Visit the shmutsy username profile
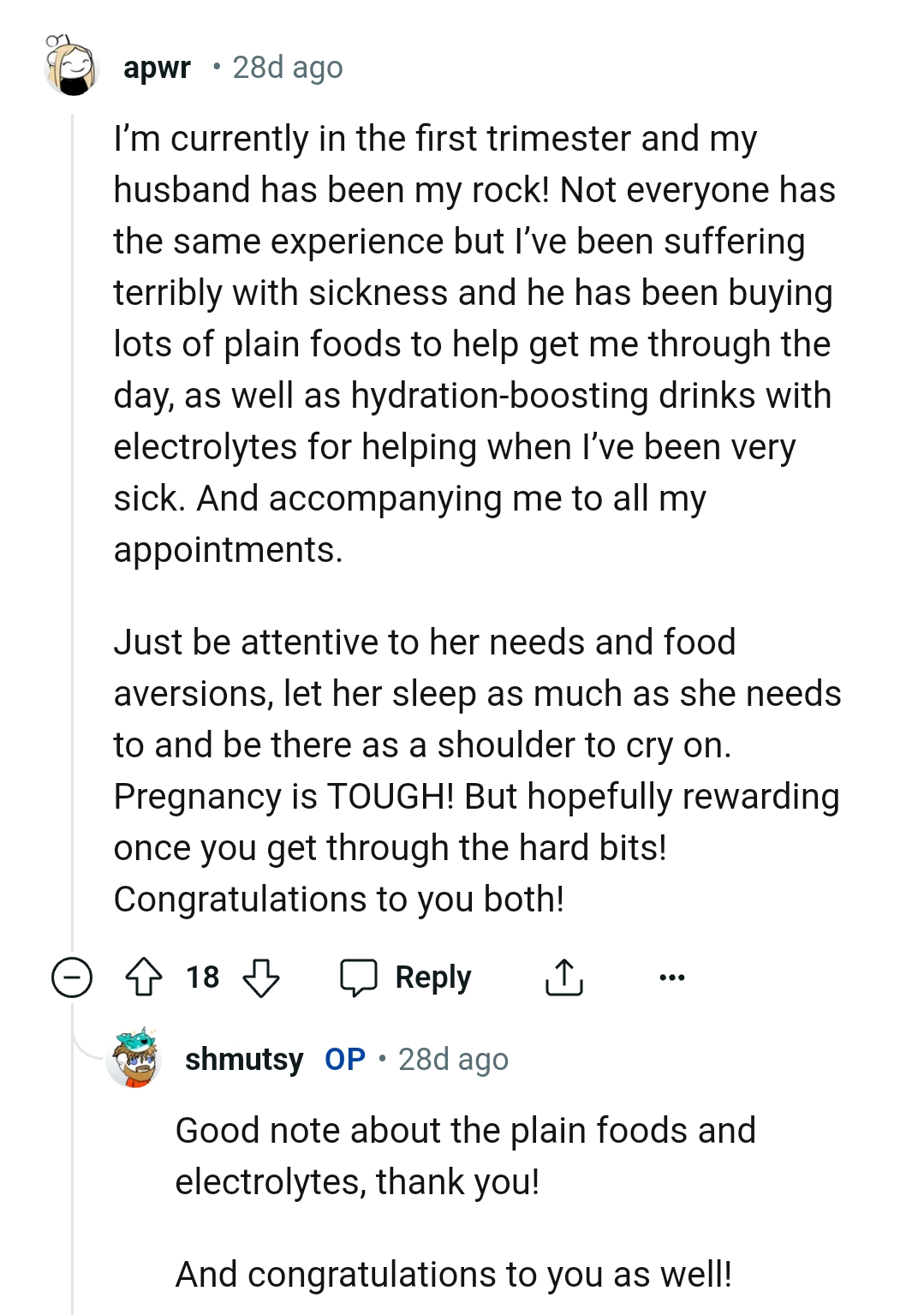Screen dimensions: 924x1315 click(x=244, y=1060)
